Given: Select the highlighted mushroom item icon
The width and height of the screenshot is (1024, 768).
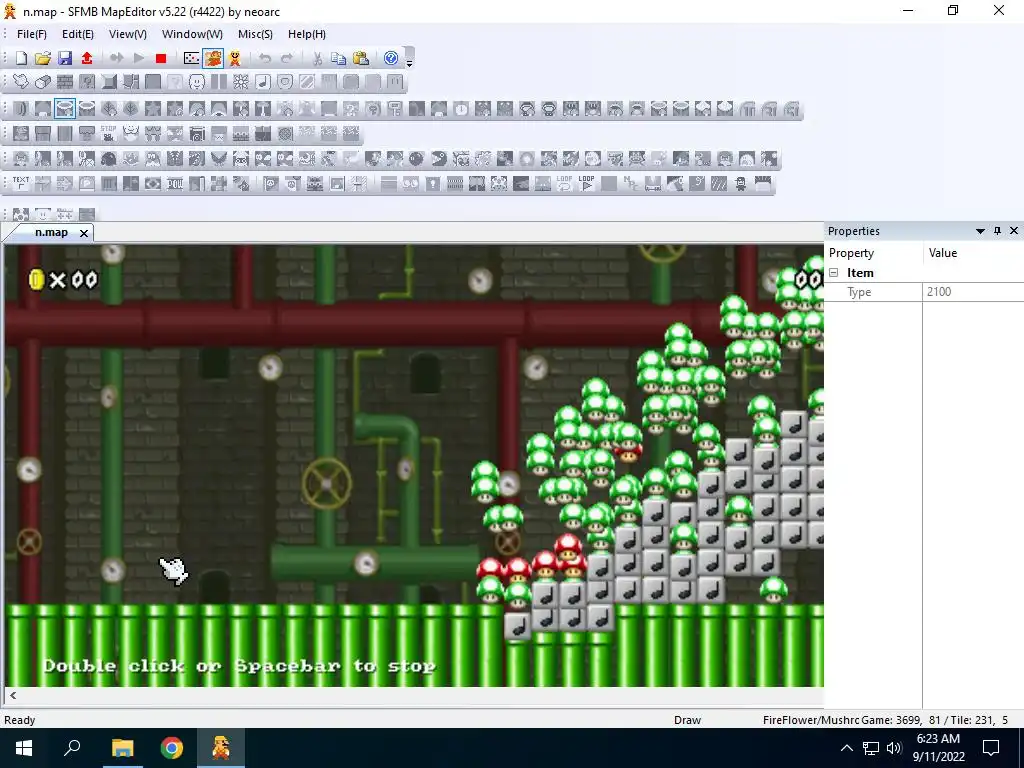Looking at the screenshot, I should tap(65, 109).
